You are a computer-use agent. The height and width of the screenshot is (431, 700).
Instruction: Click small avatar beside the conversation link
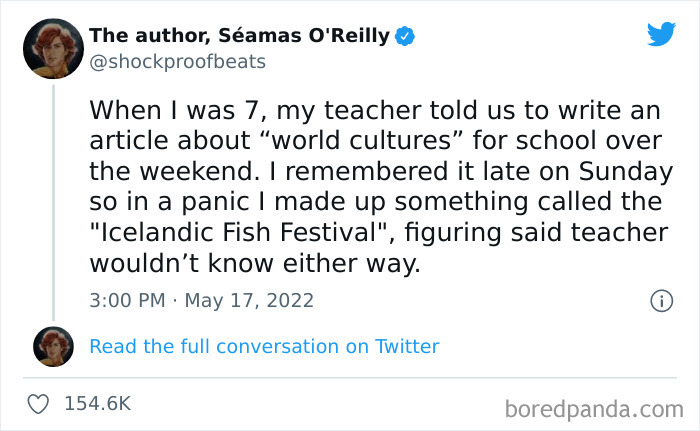[x=54, y=346]
